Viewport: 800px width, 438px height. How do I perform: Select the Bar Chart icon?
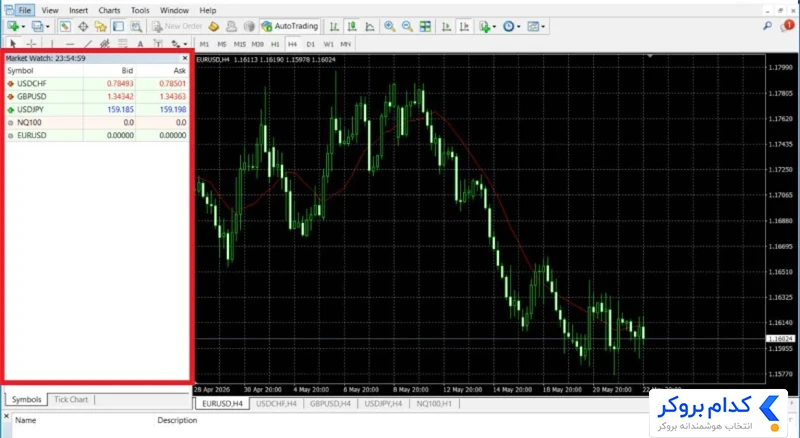(334, 27)
